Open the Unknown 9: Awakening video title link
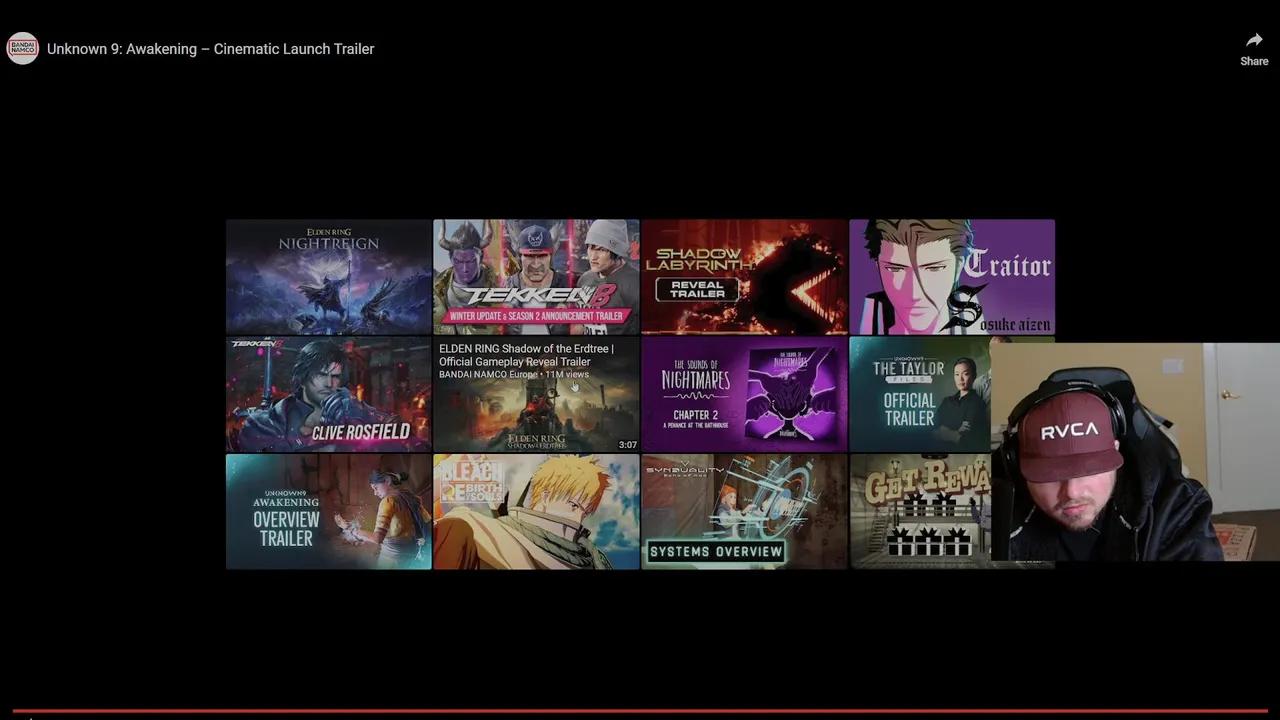Screen dimensions: 1280x720 211,49
